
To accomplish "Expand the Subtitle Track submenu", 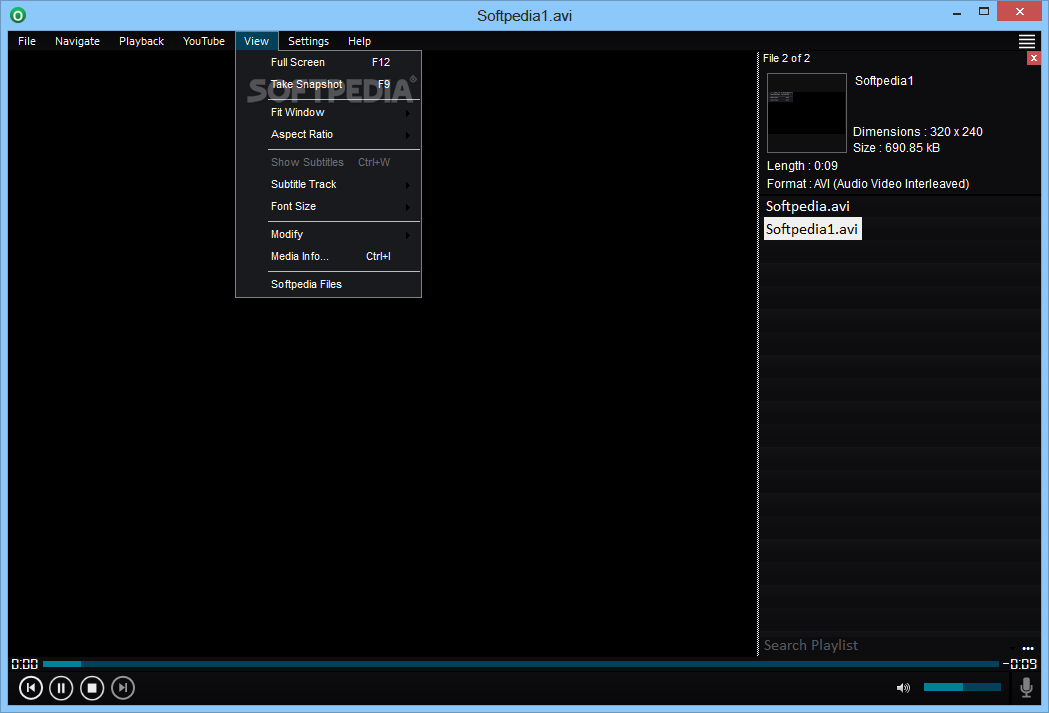I will pyautogui.click(x=328, y=184).
